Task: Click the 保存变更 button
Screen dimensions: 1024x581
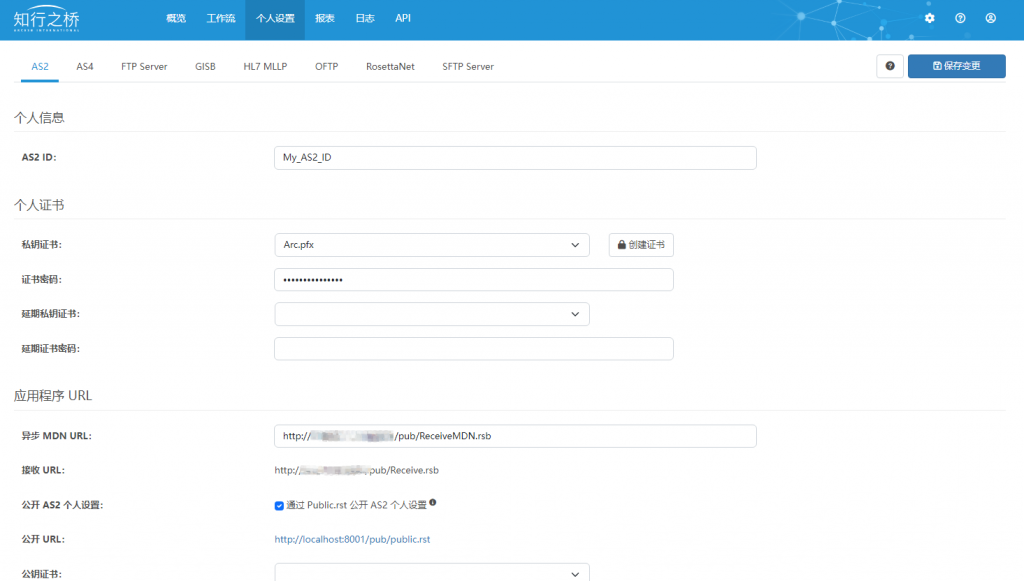Action: click(956, 66)
